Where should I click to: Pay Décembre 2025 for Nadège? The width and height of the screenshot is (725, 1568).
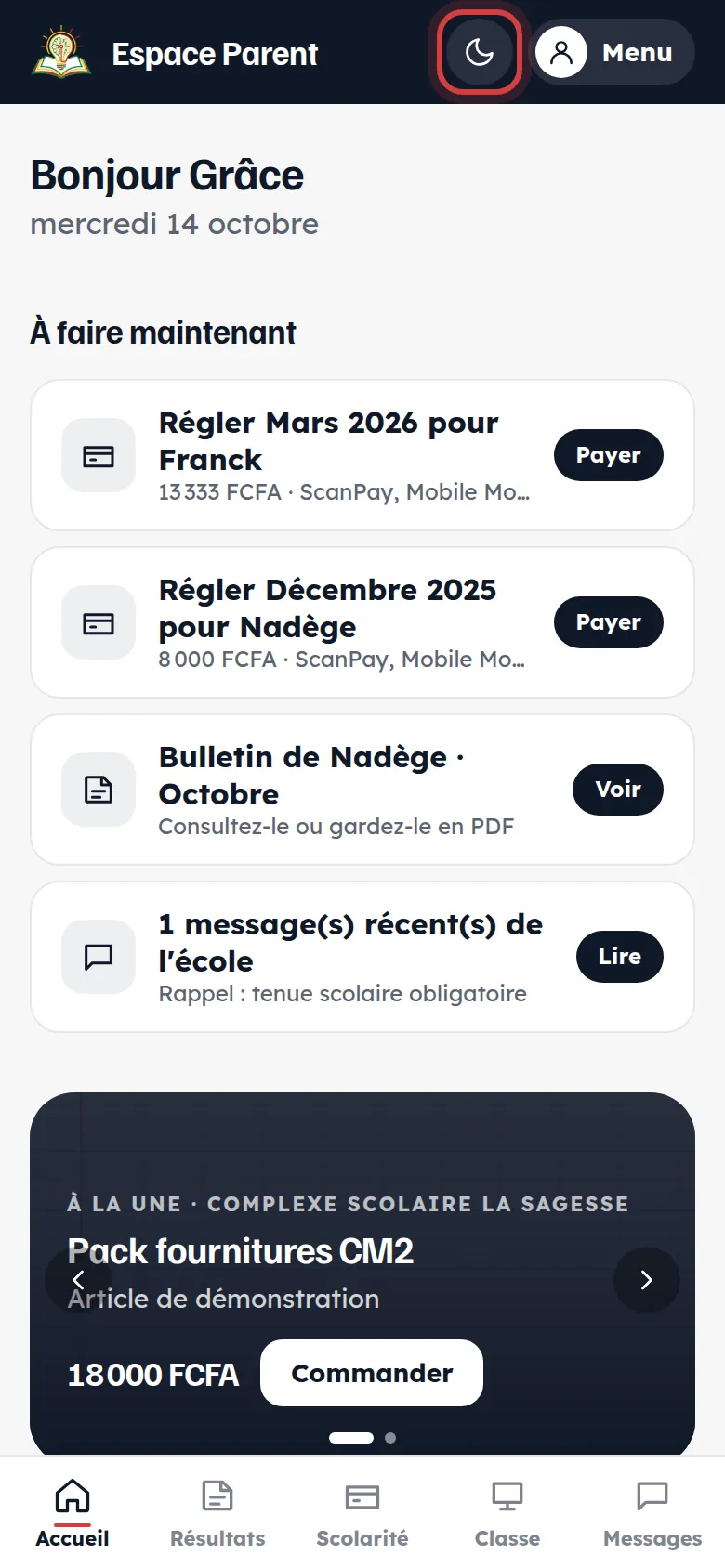[x=609, y=622]
